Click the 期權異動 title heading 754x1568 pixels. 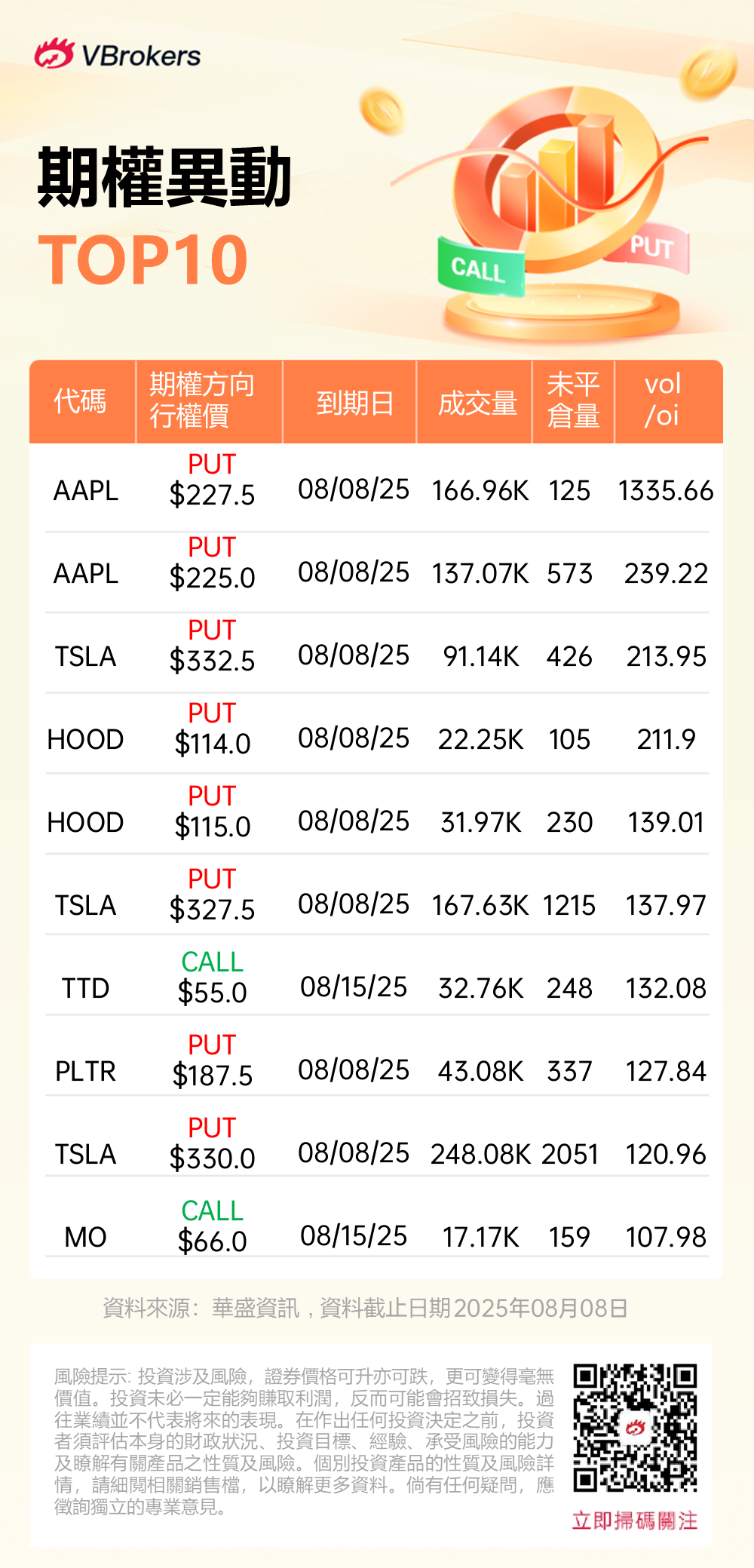coord(165,178)
